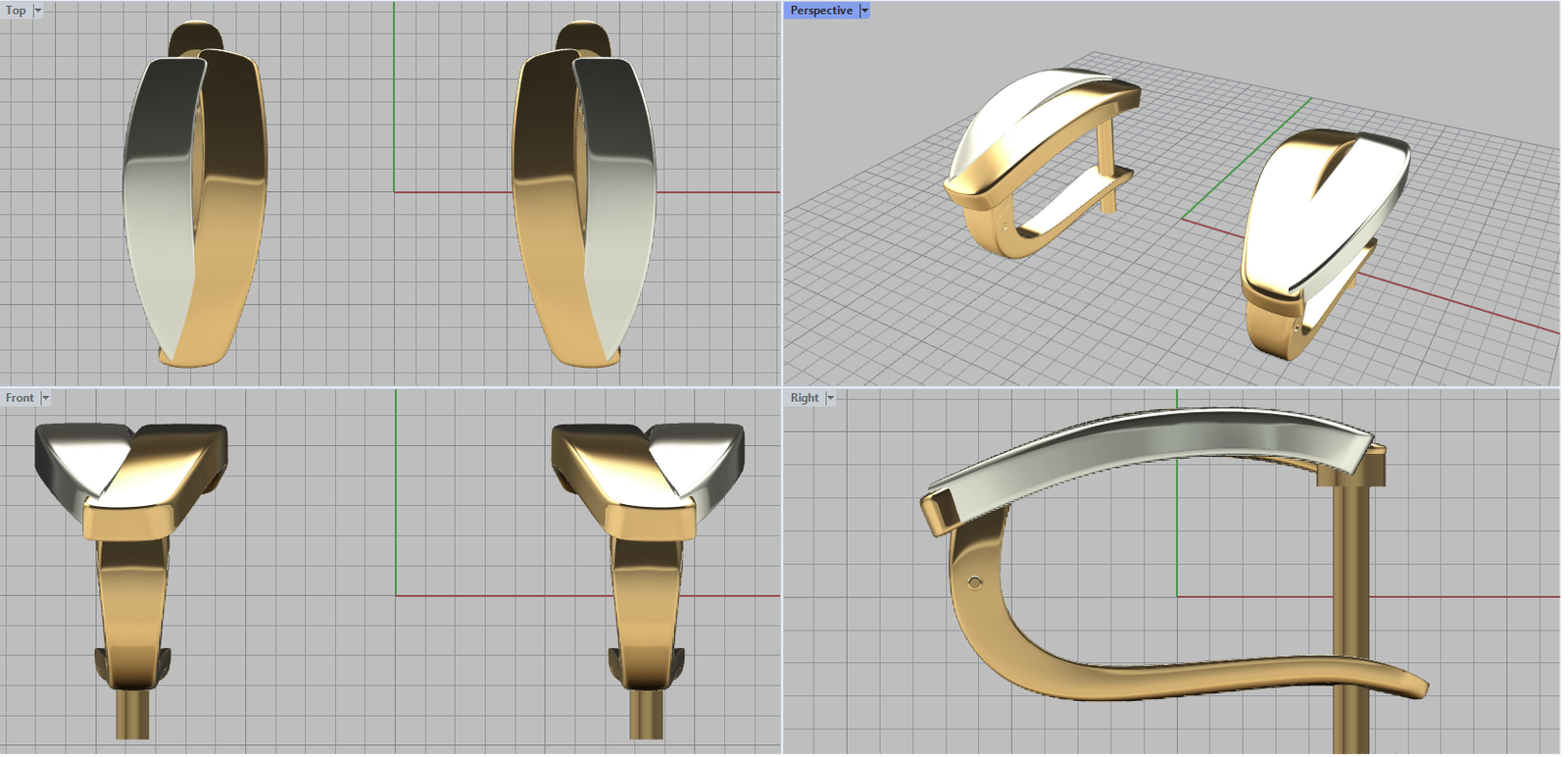Click the Perspective viewport title label
The width and height of the screenshot is (1568, 757).
(x=821, y=11)
